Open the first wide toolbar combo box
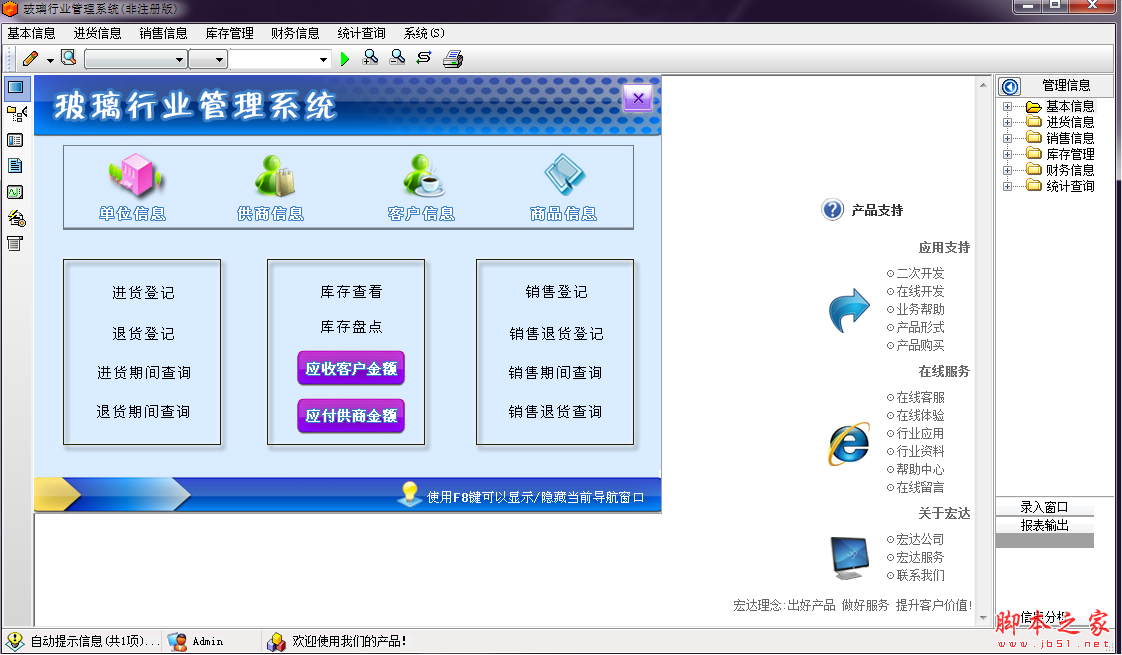This screenshot has width=1122, height=655. pyautogui.click(x=136, y=59)
